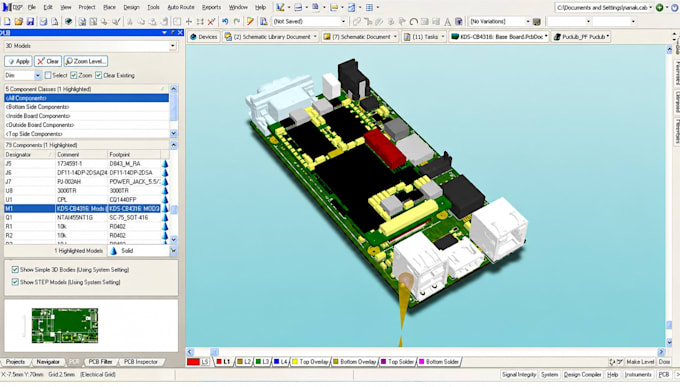Uncheck Show Simple 3D Bodies option
680x387 pixels.
pyautogui.click(x=15, y=269)
